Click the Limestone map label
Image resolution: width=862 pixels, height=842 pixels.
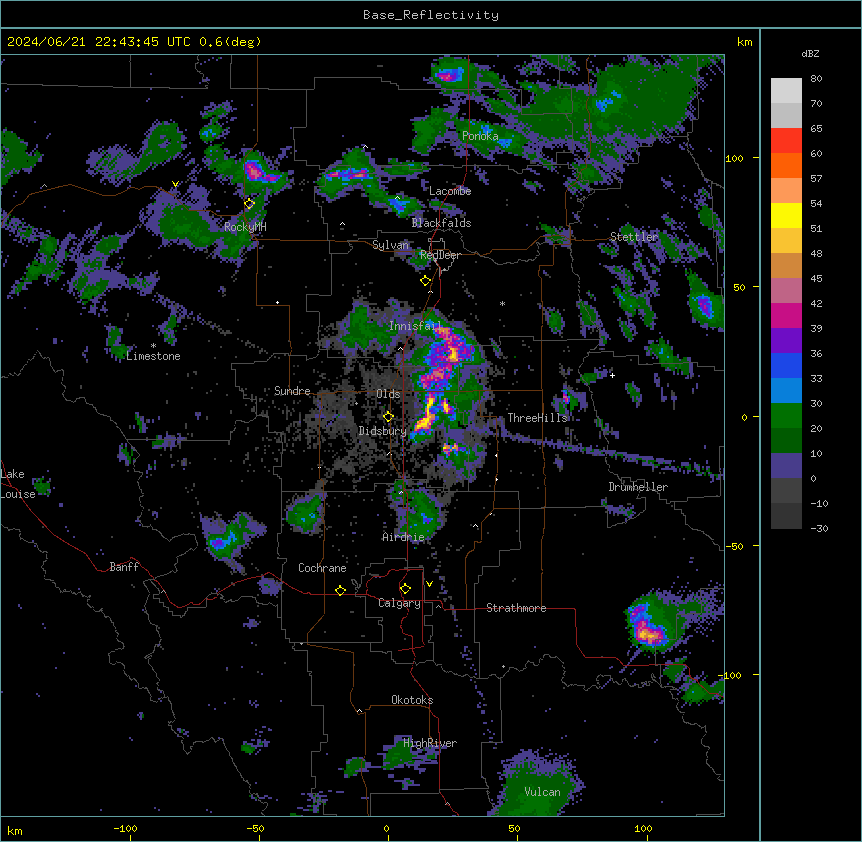153,356
